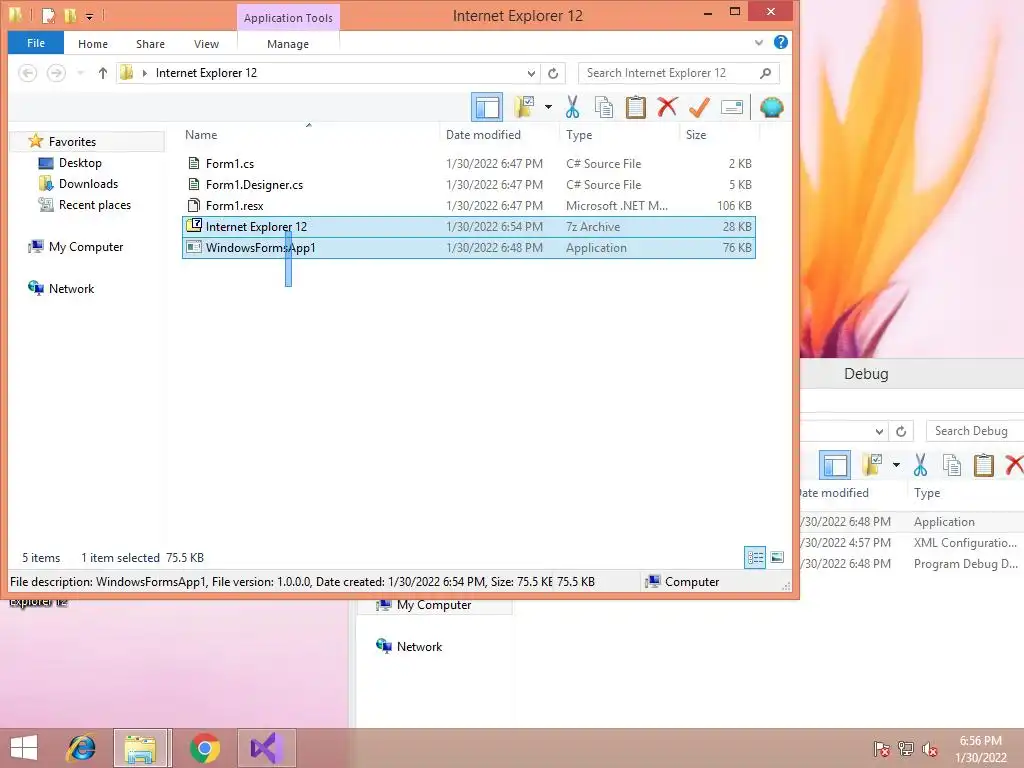
Task: Select My Computer in front window
Action: (86, 247)
